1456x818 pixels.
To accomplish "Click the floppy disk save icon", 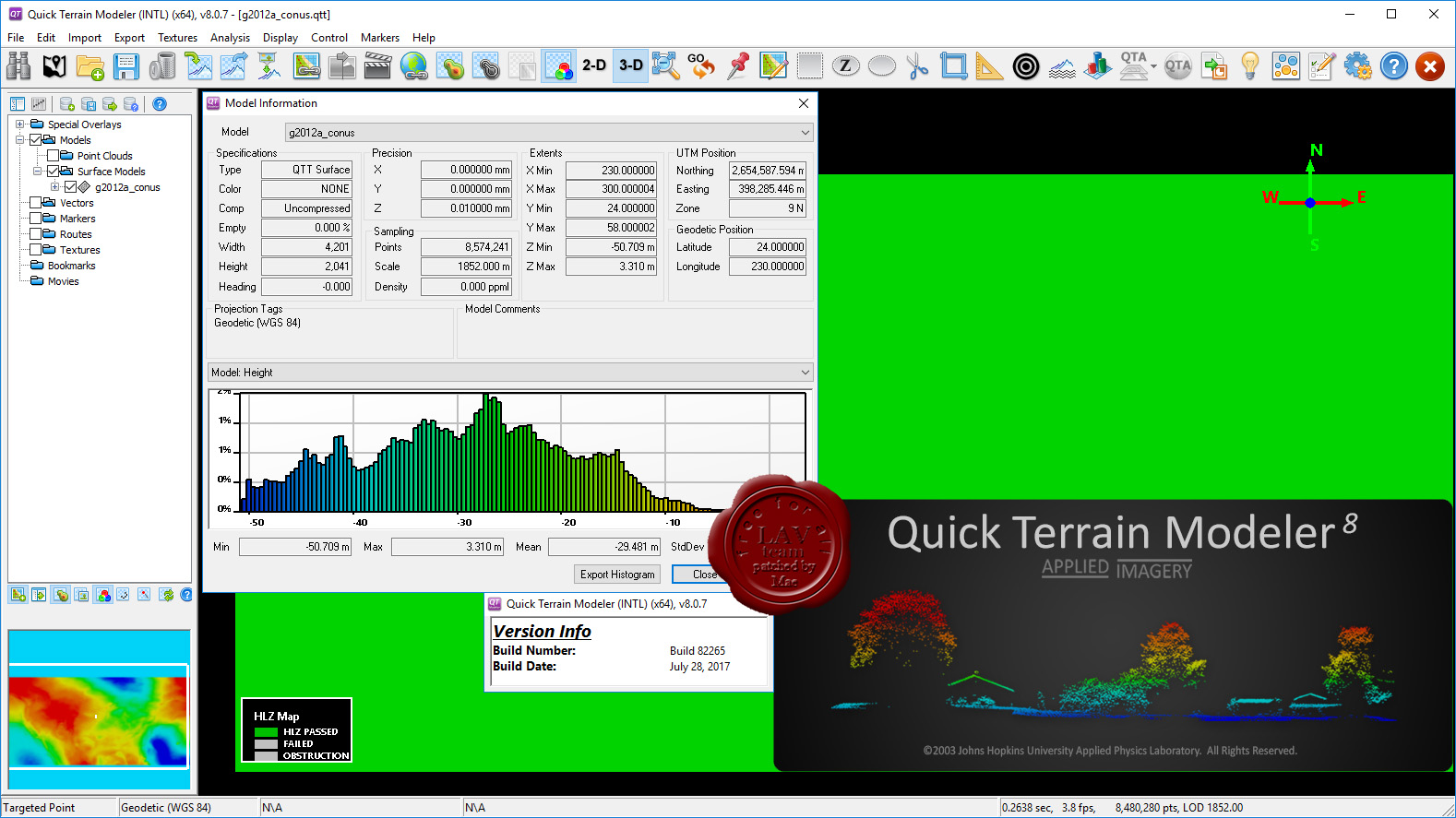I will click(x=126, y=65).
